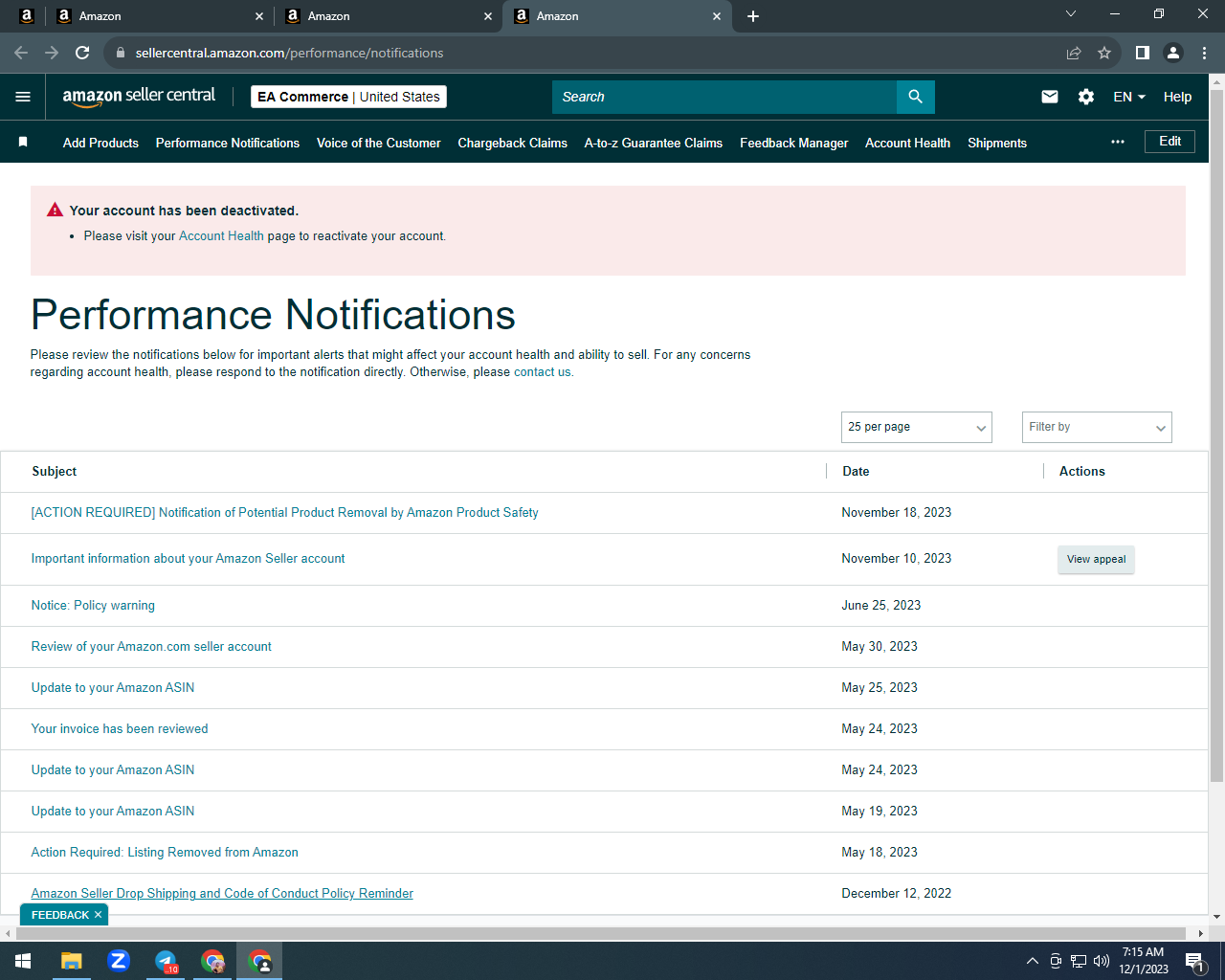This screenshot has height=980, width=1225.
Task: Open File Explorer from the taskbar
Action: (72, 961)
